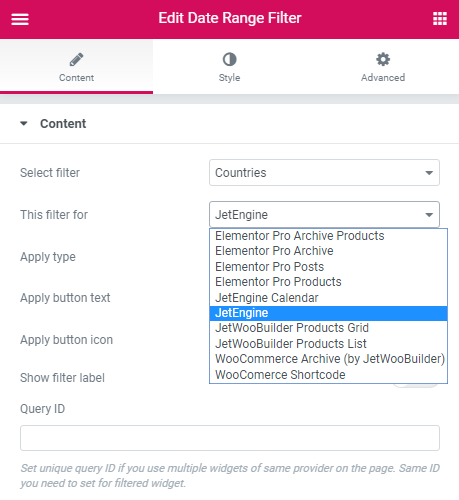Pick the highlighted JetEngine option
This screenshot has height=500, width=459.
(328, 313)
